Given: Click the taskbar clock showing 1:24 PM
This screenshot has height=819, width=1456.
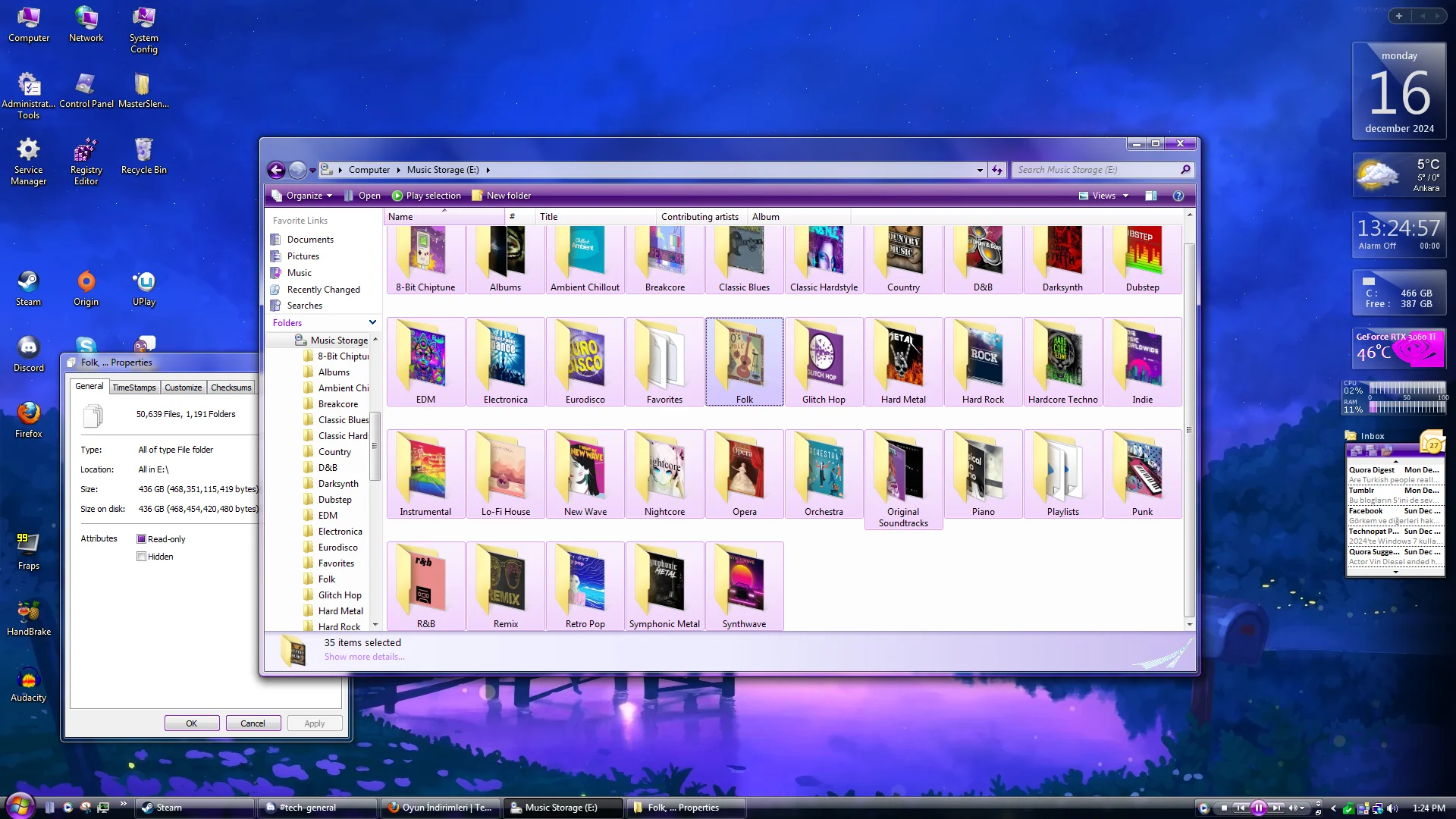Looking at the screenshot, I should (1429, 808).
